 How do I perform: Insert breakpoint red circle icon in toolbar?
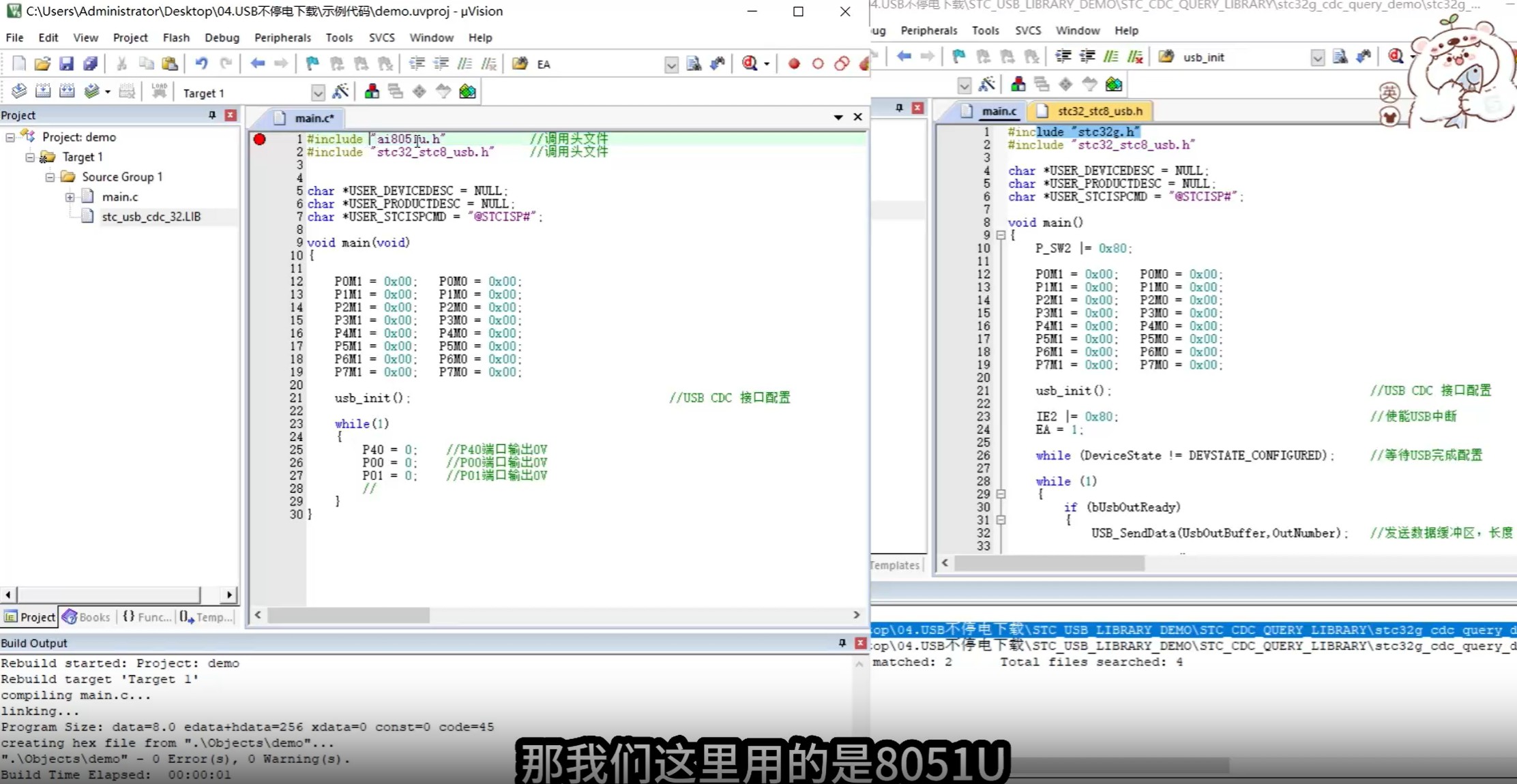pyautogui.click(x=794, y=63)
